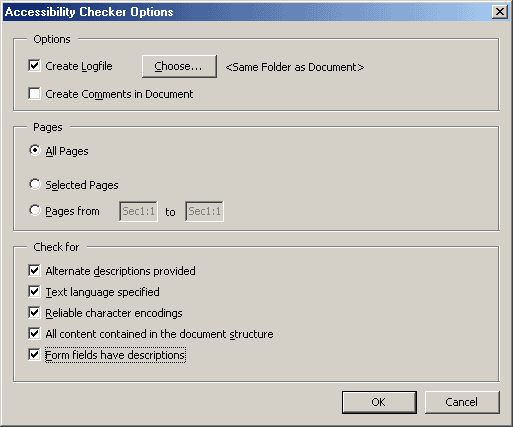Enable Create Comments in Document
This screenshot has width=513, height=427.
34,94
